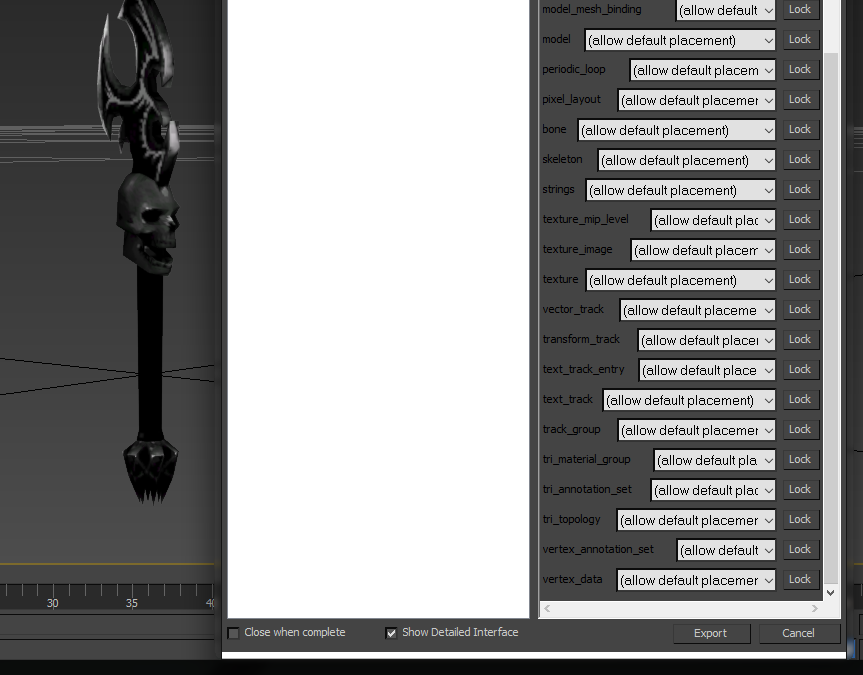Screen dimensions: 863x675
Task: Open the text_track placement dropdown
Action: coord(689,400)
